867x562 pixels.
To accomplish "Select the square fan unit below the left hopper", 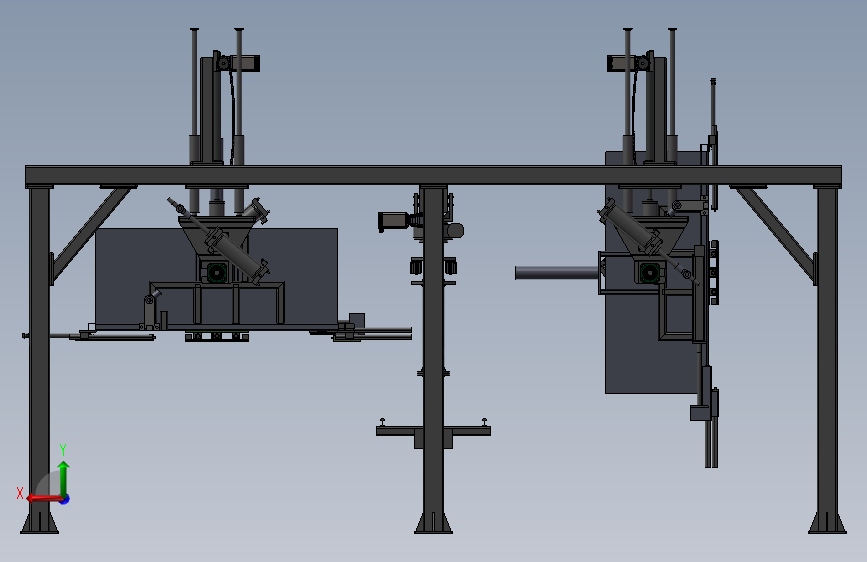I will 217,272.
